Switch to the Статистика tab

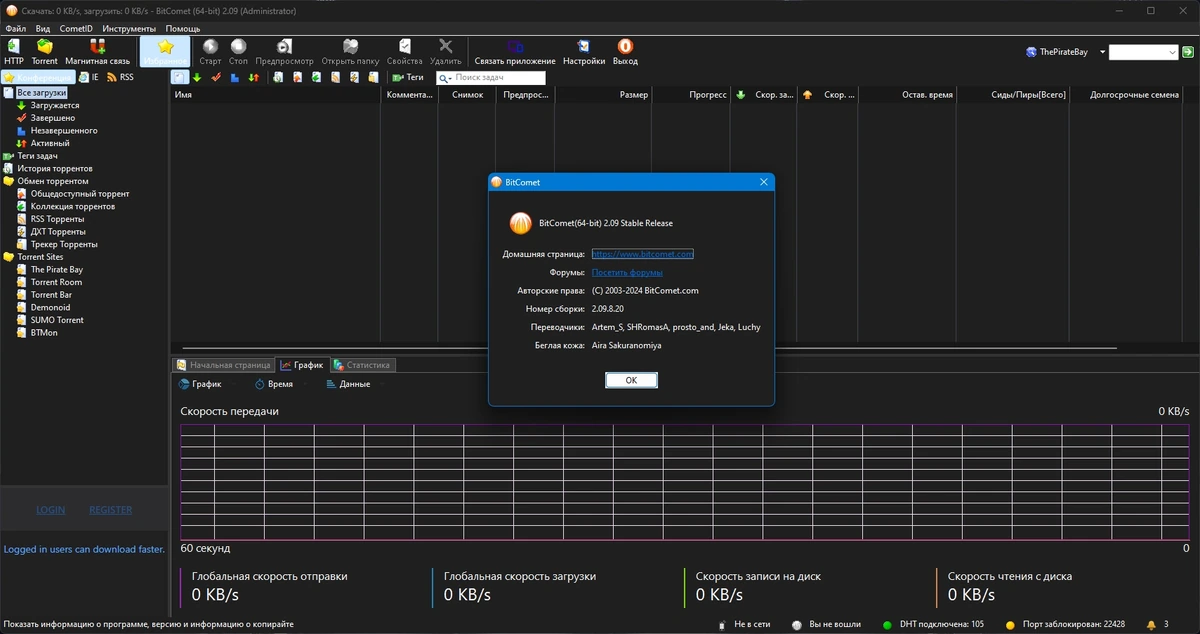tap(363, 365)
